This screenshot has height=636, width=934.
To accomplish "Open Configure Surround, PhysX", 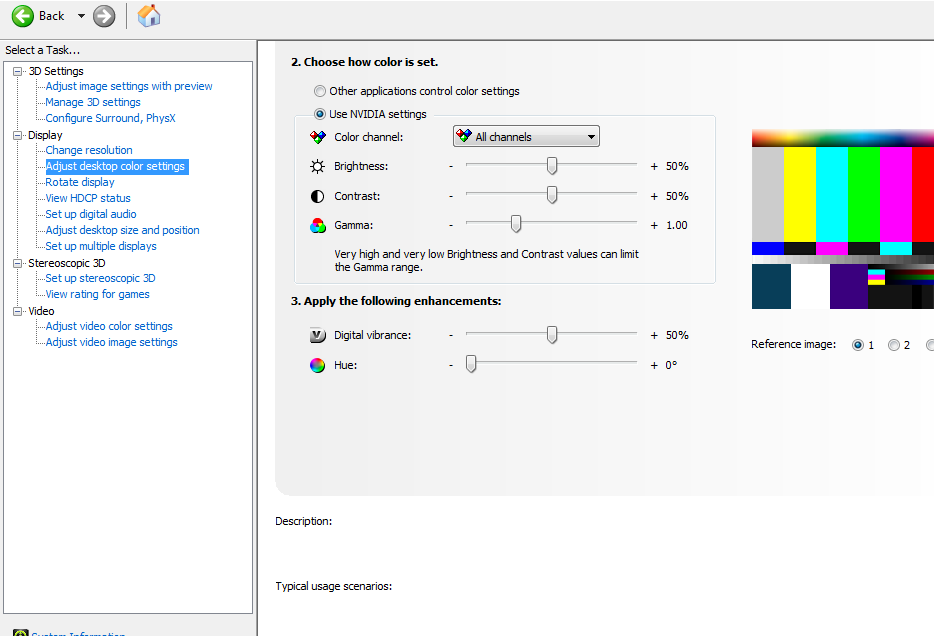I will (x=110, y=119).
